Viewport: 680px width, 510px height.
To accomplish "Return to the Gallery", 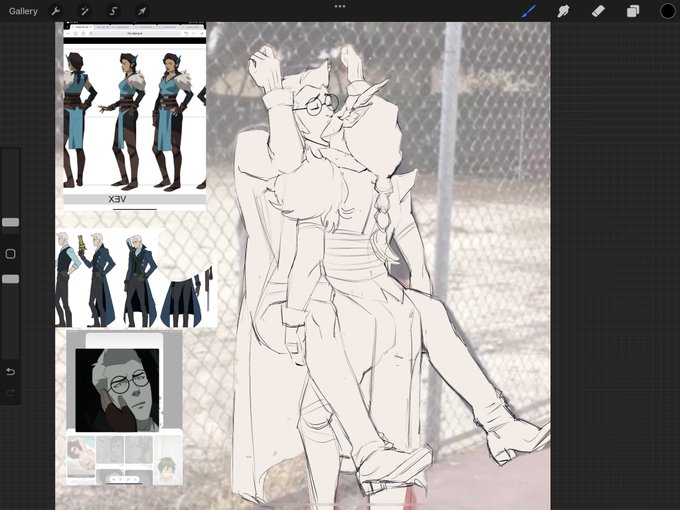I will point(23,11).
